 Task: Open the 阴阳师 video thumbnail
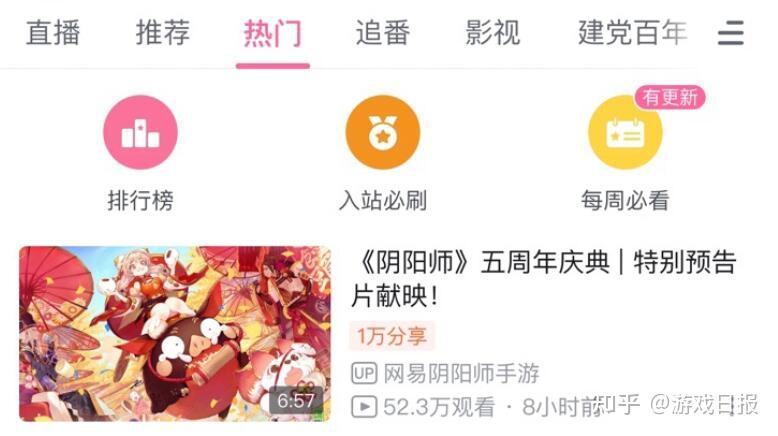click(x=175, y=334)
